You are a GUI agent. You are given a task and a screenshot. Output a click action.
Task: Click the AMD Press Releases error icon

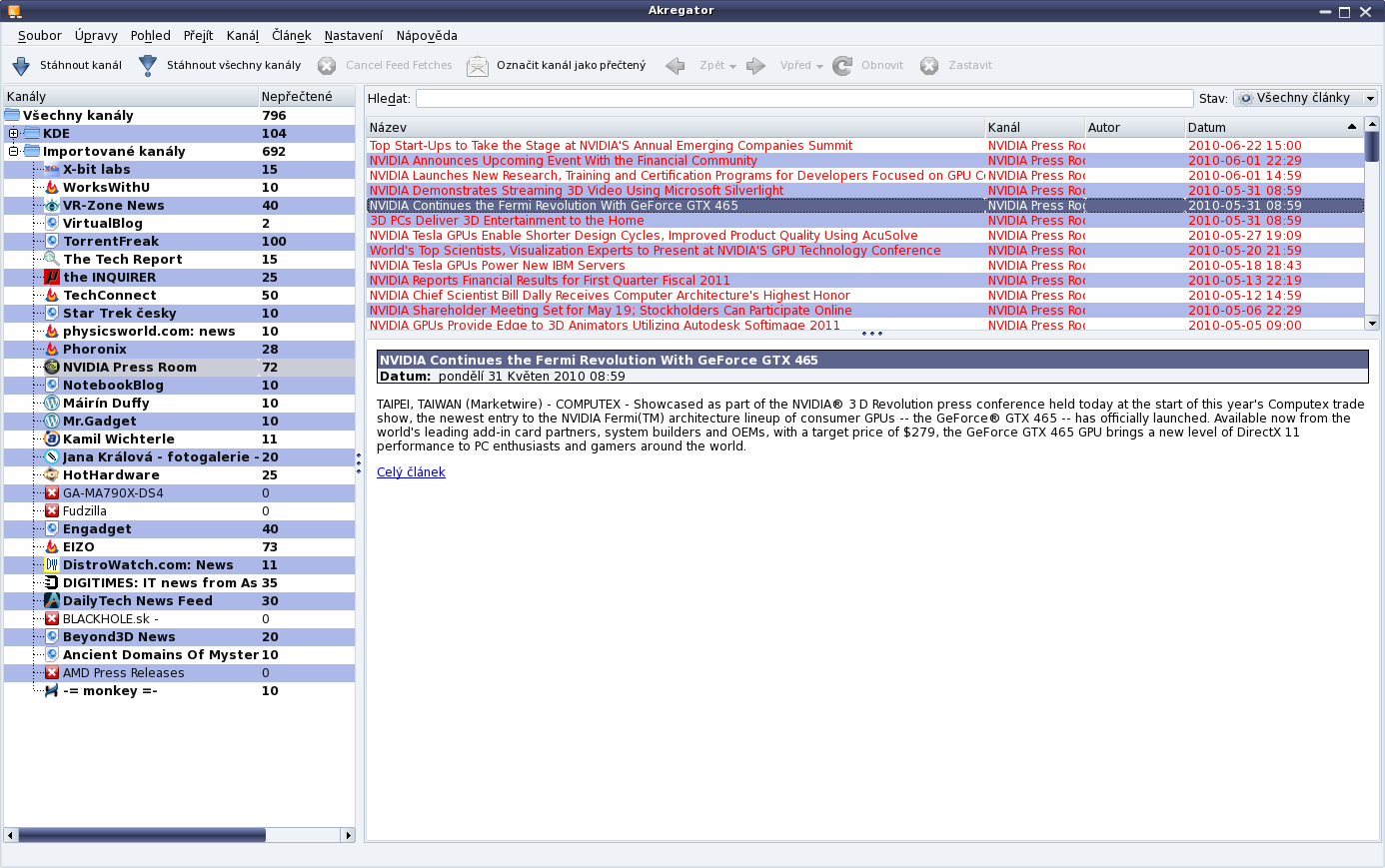click(52, 673)
